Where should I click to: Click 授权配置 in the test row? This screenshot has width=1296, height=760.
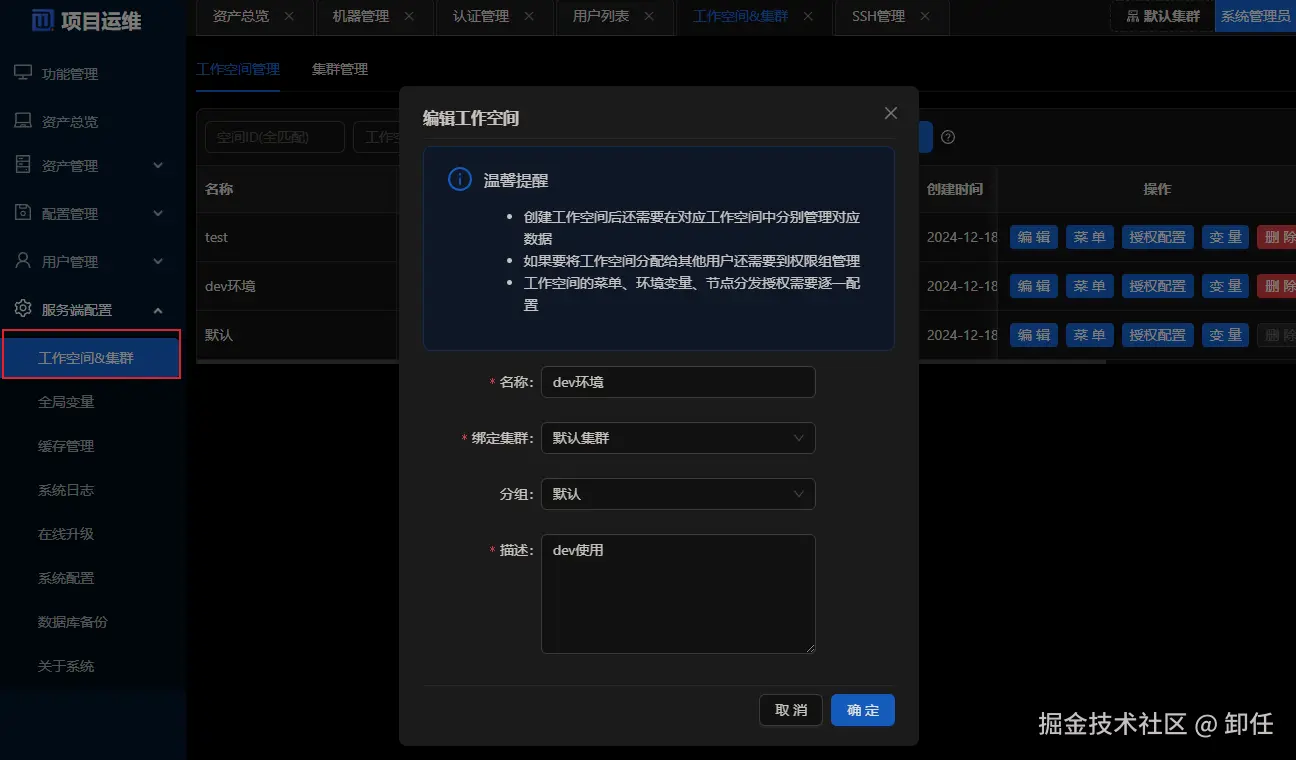pyautogui.click(x=1158, y=237)
